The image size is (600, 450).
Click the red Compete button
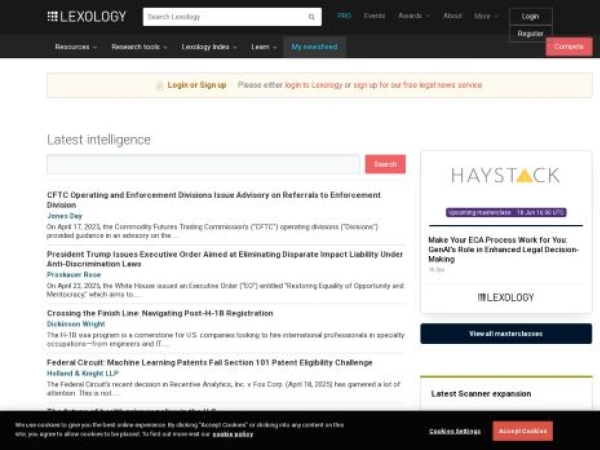[x=569, y=47]
